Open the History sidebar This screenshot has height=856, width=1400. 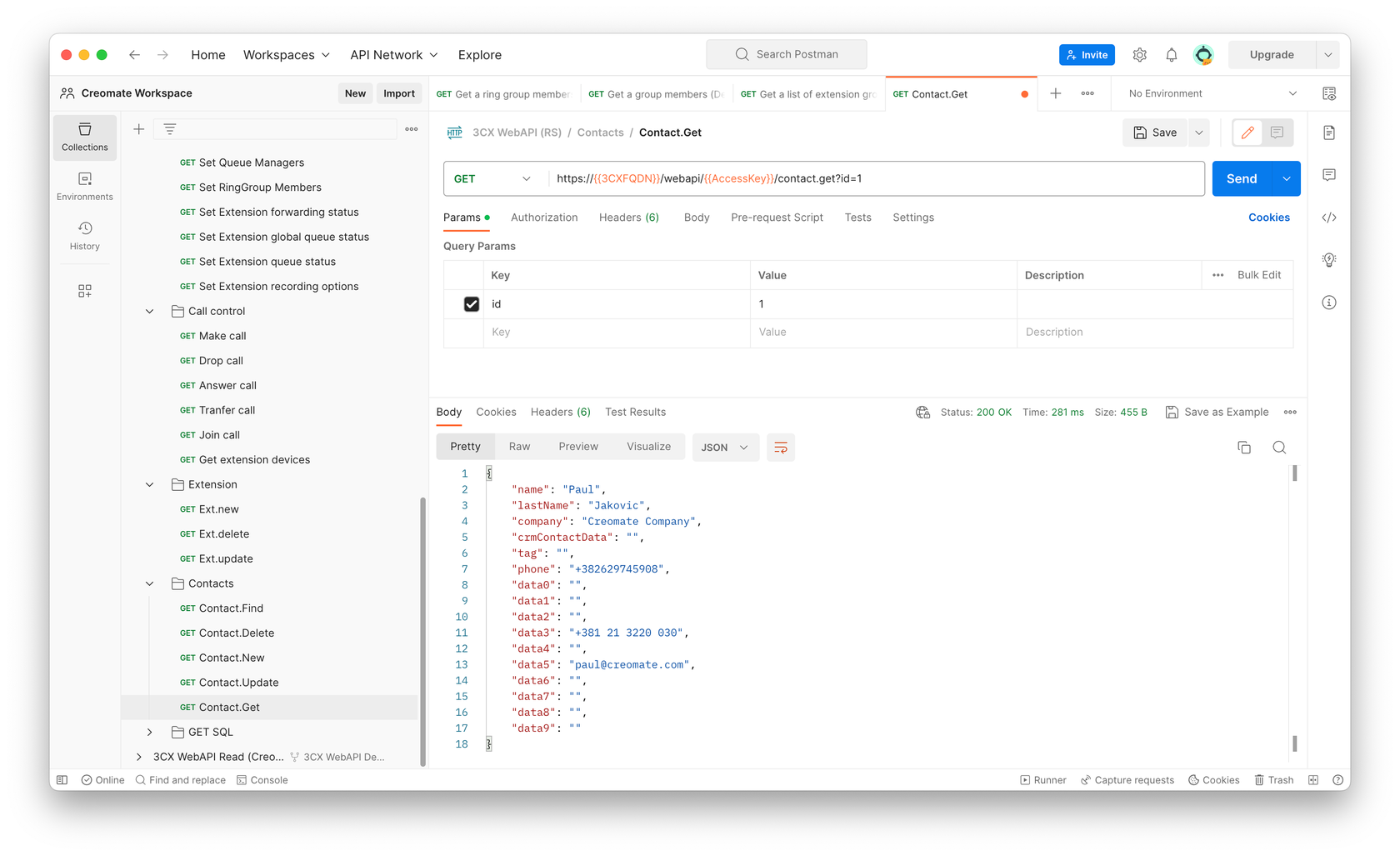pyautogui.click(x=84, y=235)
